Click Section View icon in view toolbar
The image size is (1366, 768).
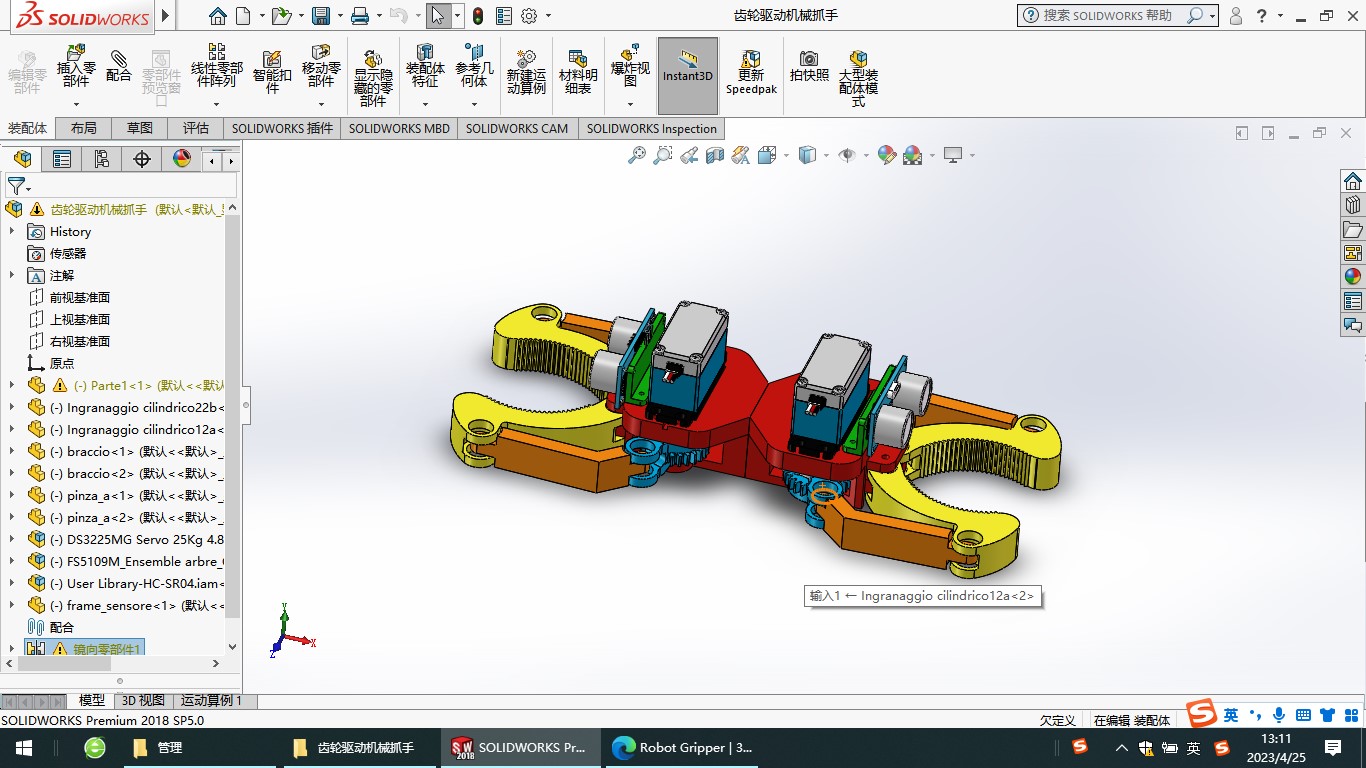[715, 155]
